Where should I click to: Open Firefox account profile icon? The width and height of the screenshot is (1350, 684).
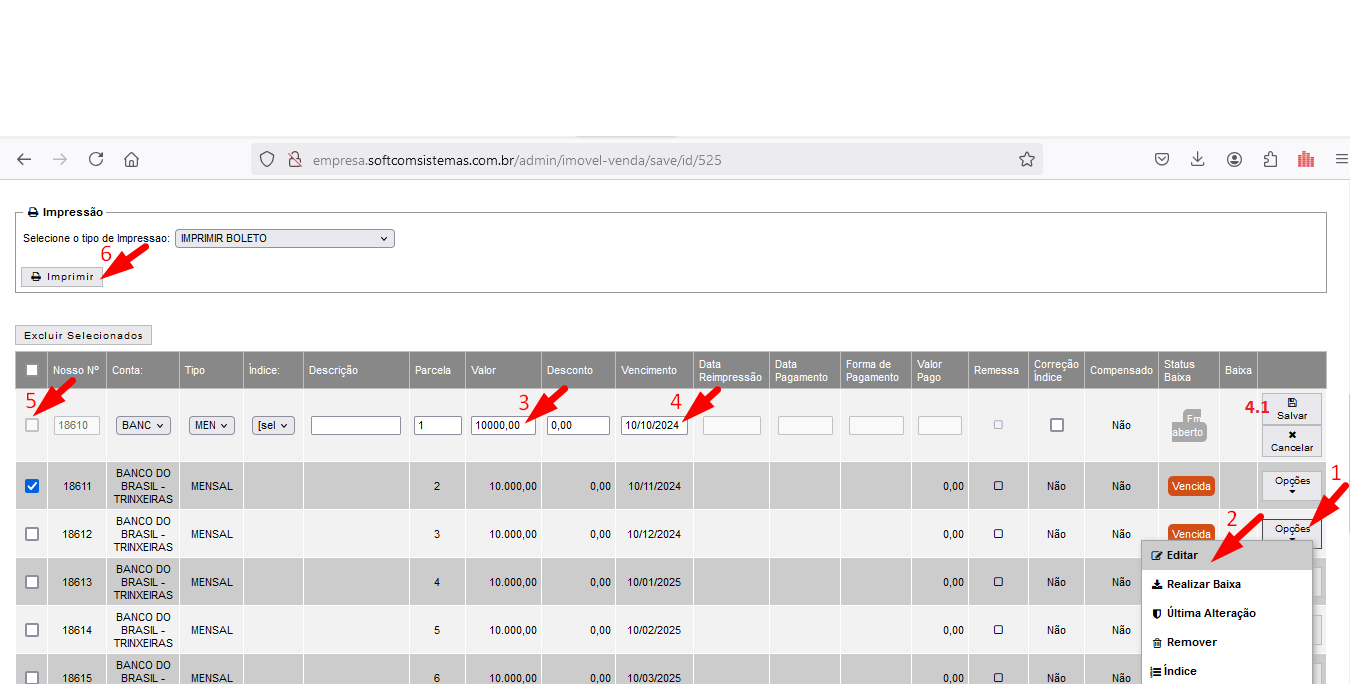tap(1235, 159)
